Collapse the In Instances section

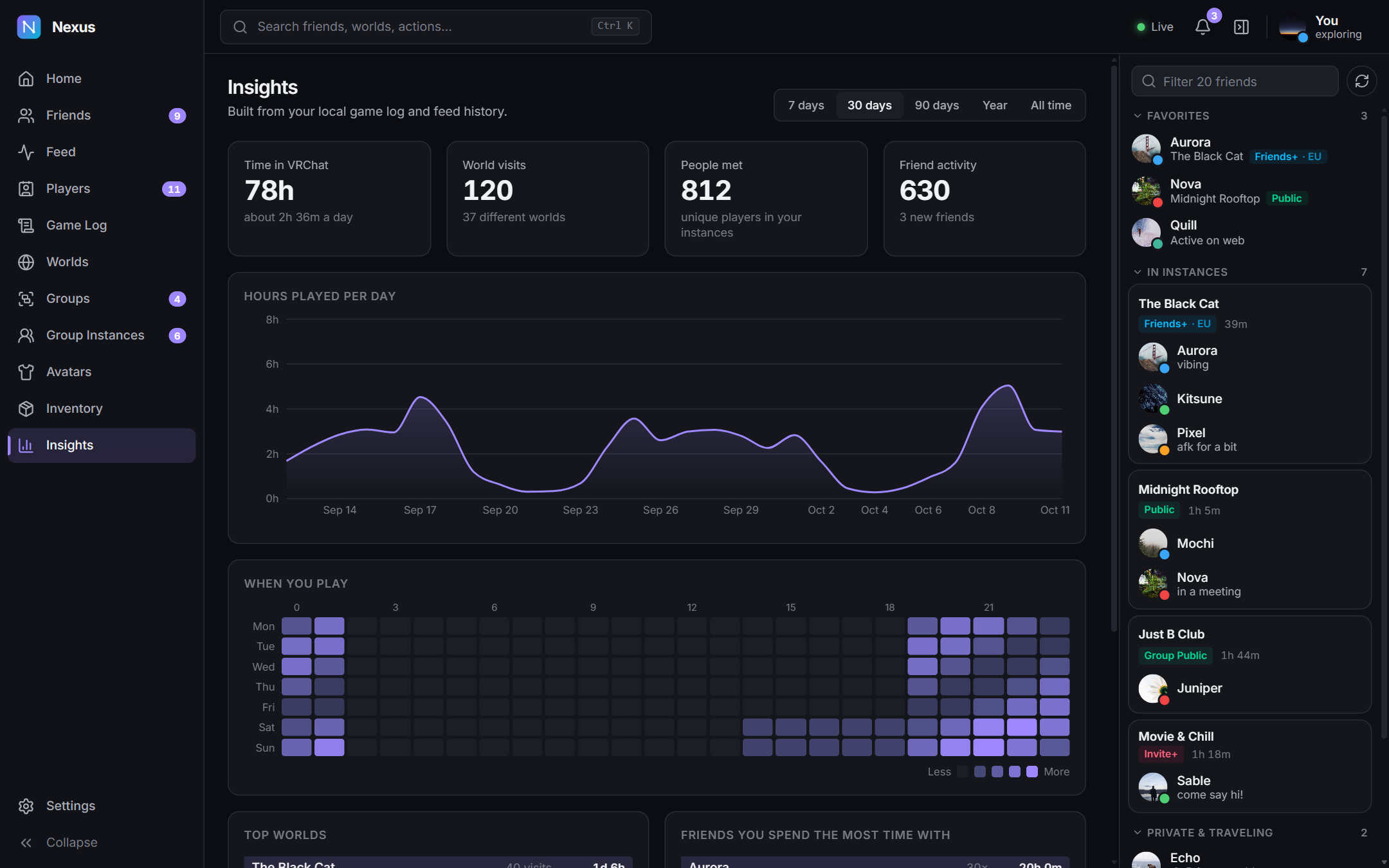1138,272
